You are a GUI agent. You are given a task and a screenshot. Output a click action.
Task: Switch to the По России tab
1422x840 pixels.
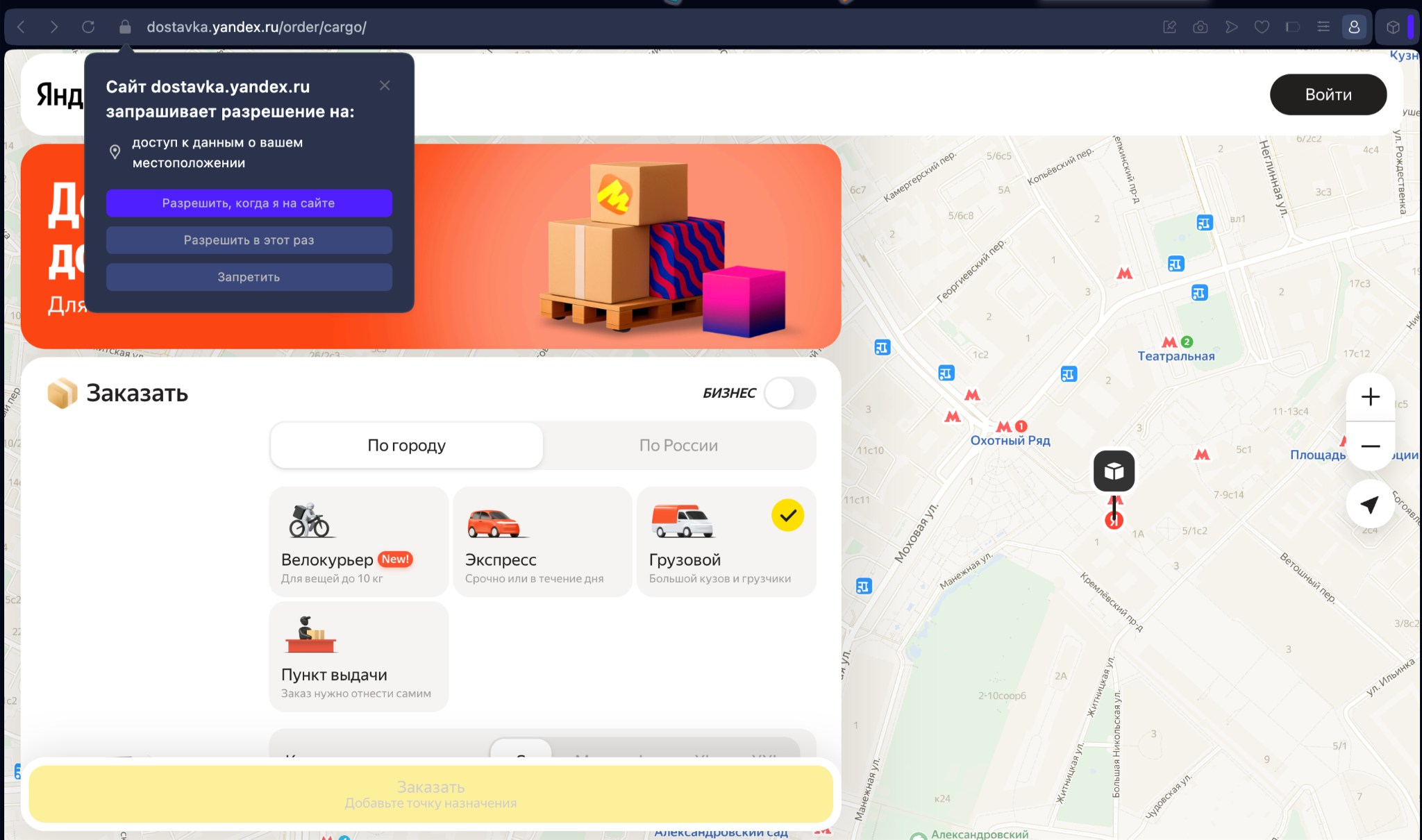coord(678,446)
